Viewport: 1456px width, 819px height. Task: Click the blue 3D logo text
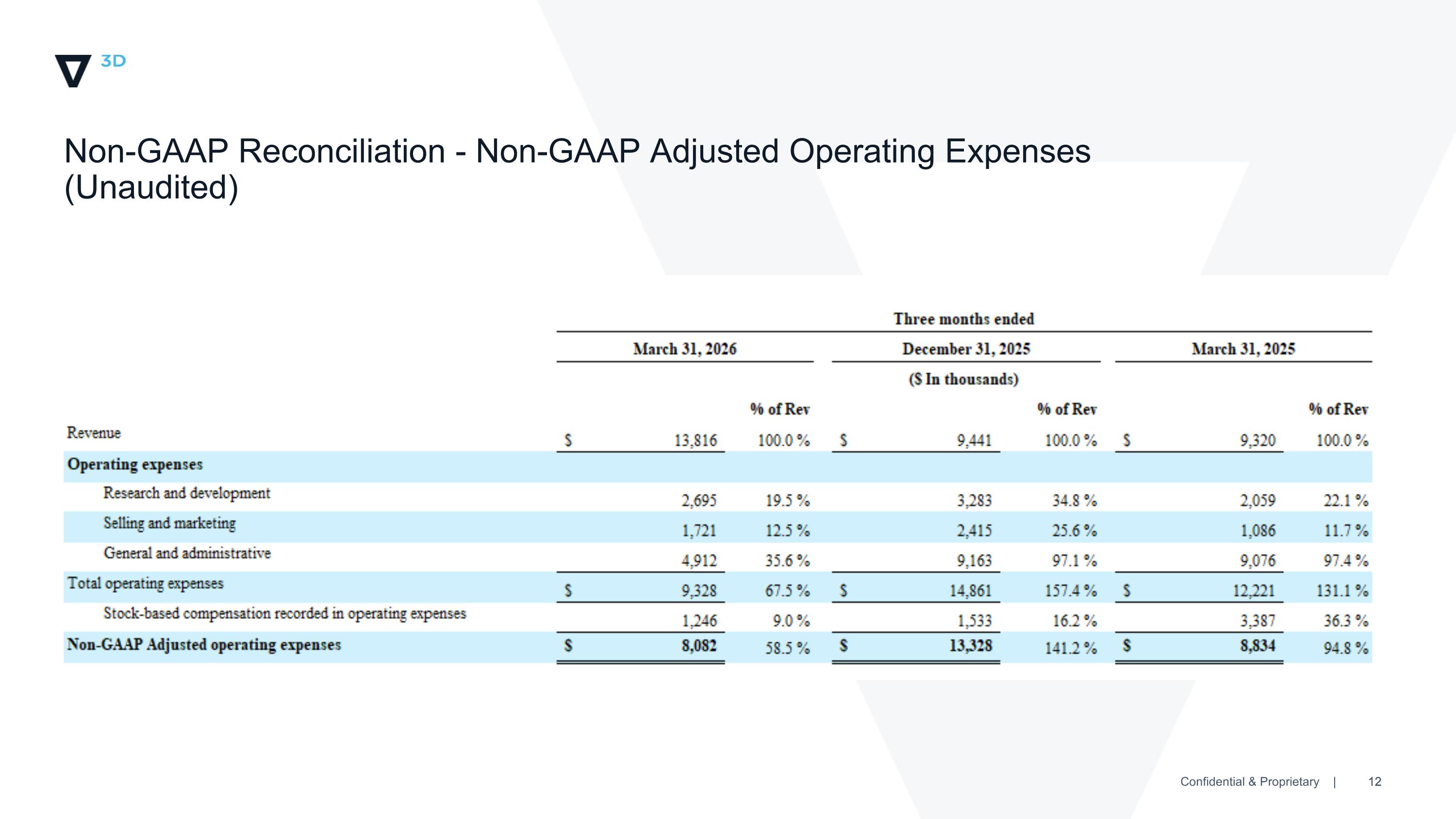click(113, 61)
